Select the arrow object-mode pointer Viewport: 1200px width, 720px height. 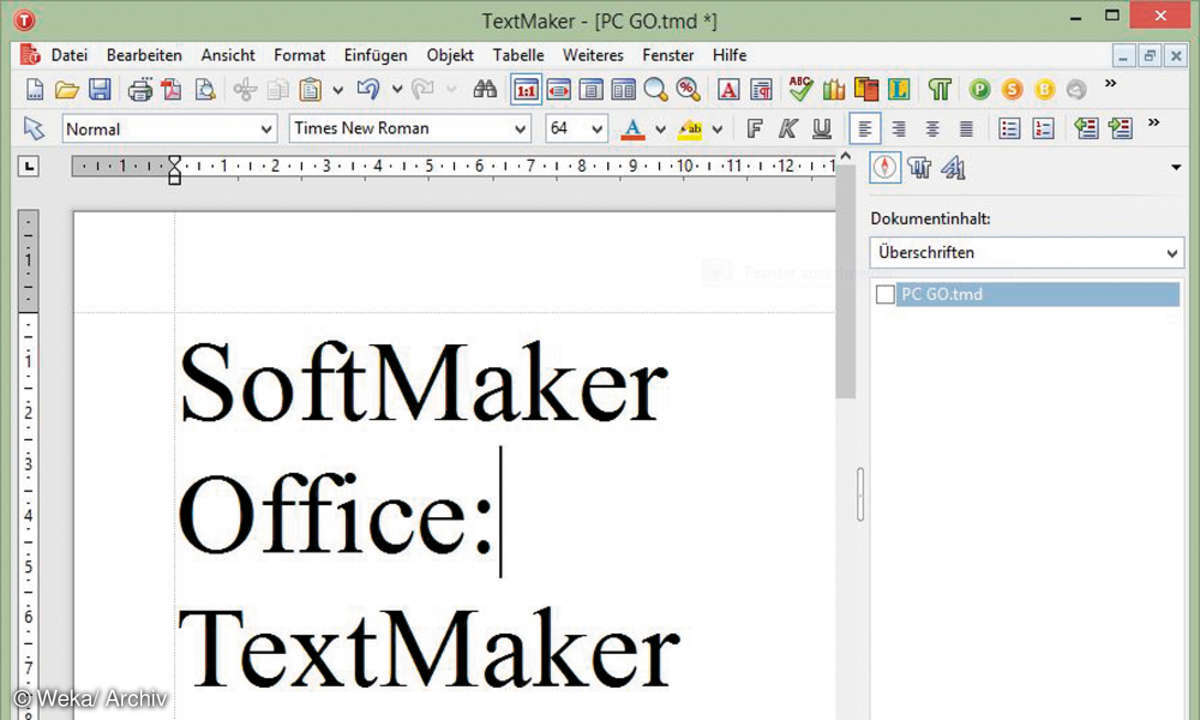point(34,129)
